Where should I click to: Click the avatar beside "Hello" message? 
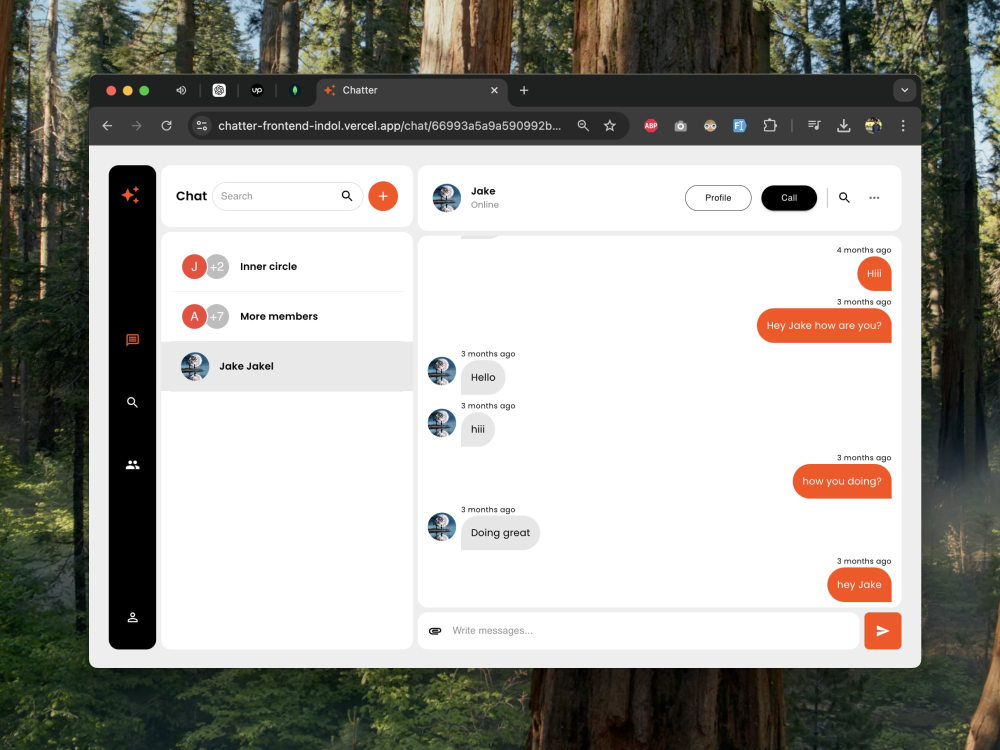(x=441, y=371)
